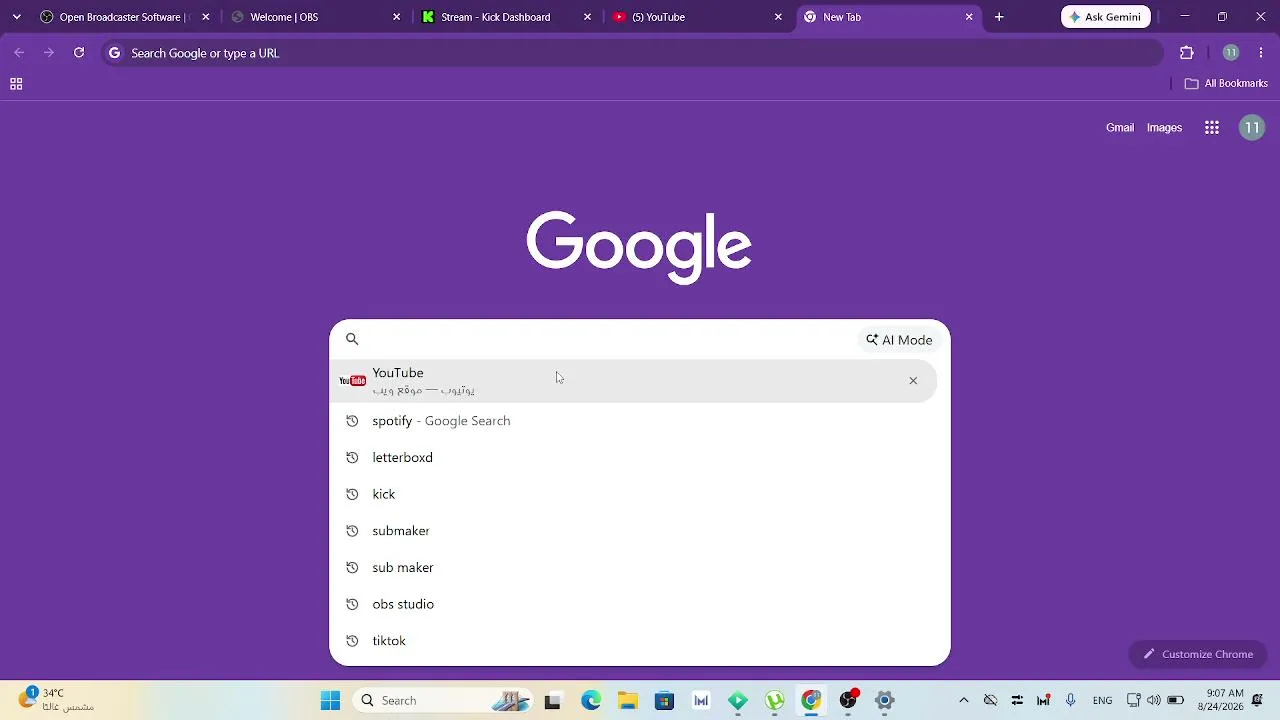
Task: Activate AI Mode in the search box
Action: 899,340
